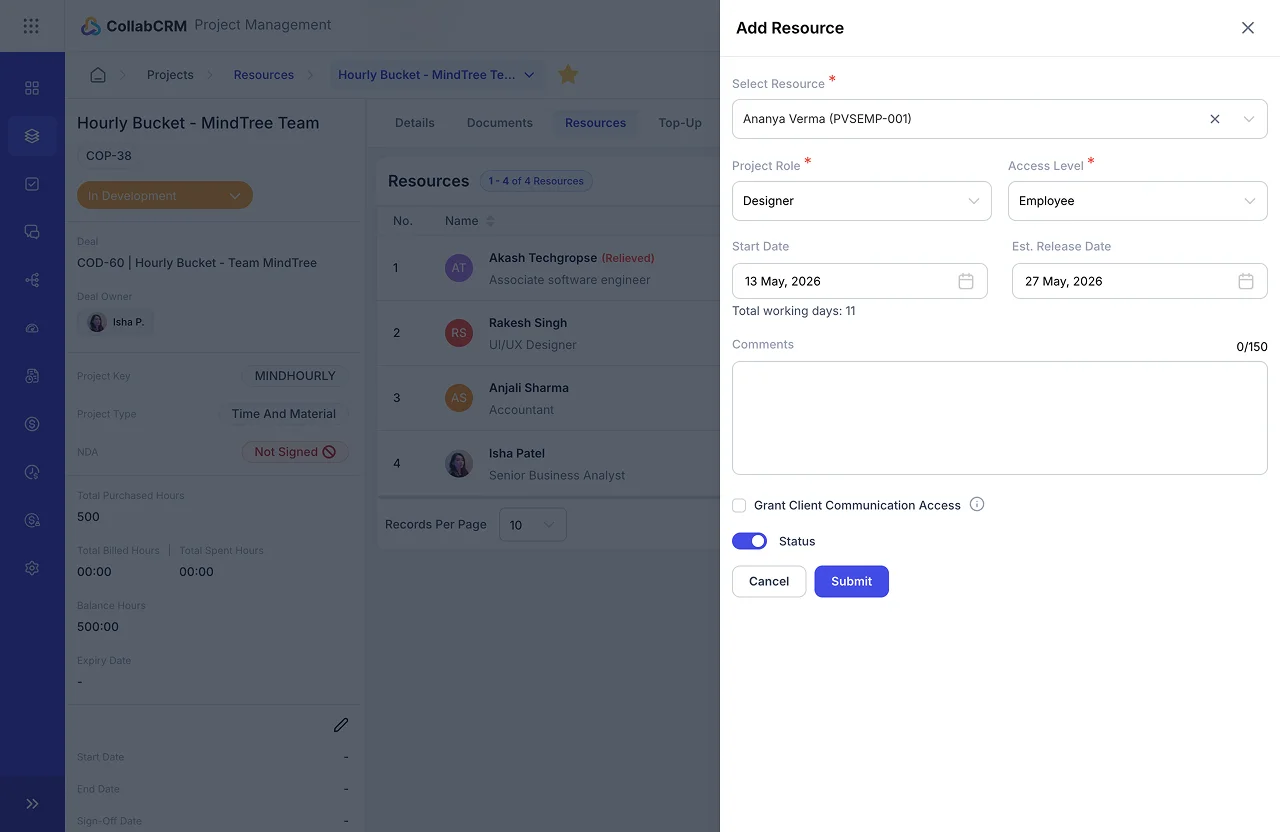Expand the In Development status dropdown
This screenshot has height=832, width=1280.
[x=165, y=196]
